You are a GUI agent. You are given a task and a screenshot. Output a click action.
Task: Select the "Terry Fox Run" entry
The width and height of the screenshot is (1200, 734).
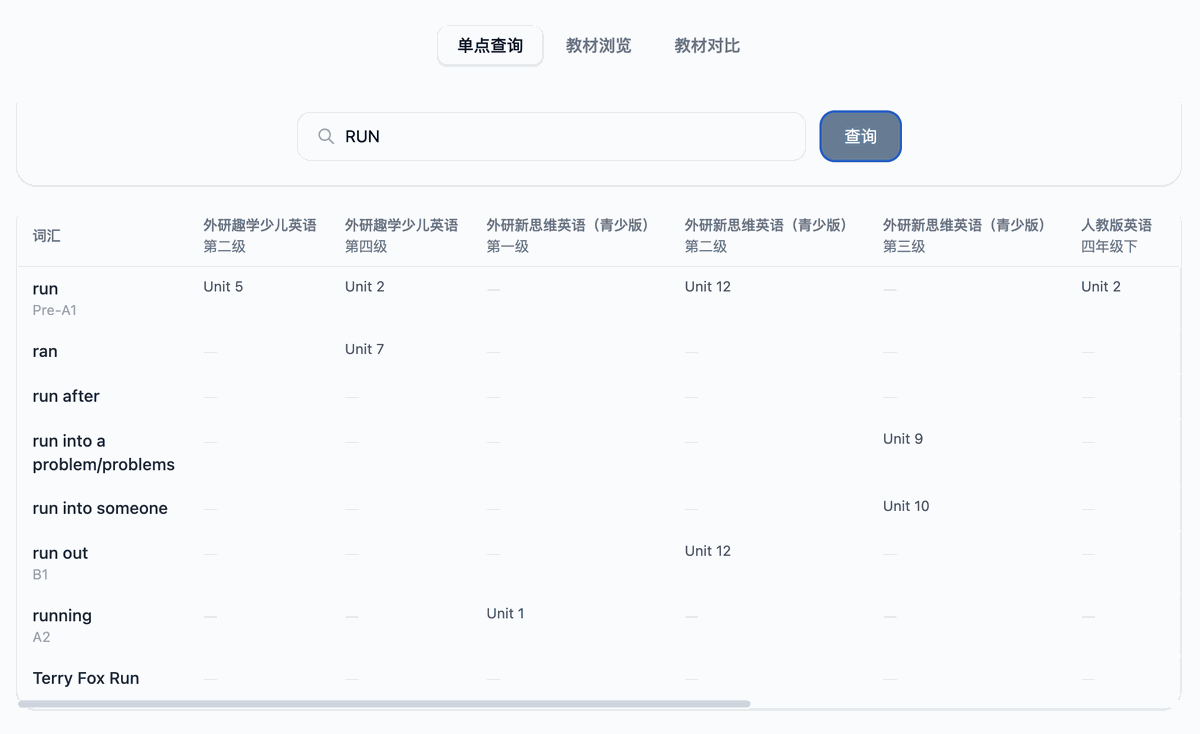(x=86, y=678)
